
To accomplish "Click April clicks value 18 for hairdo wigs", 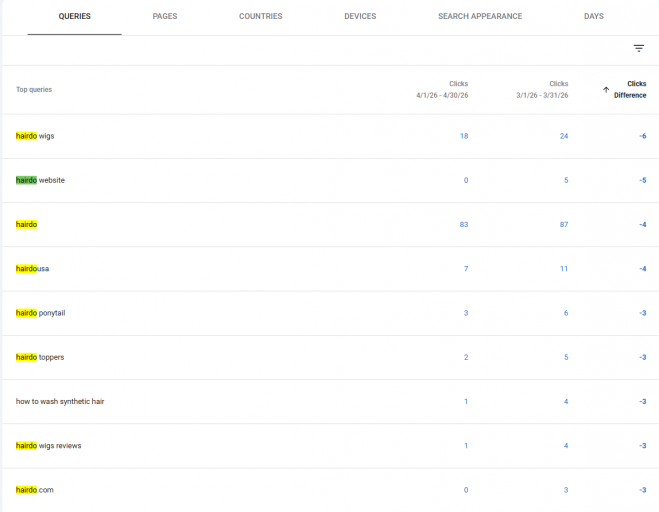I will pos(464,136).
